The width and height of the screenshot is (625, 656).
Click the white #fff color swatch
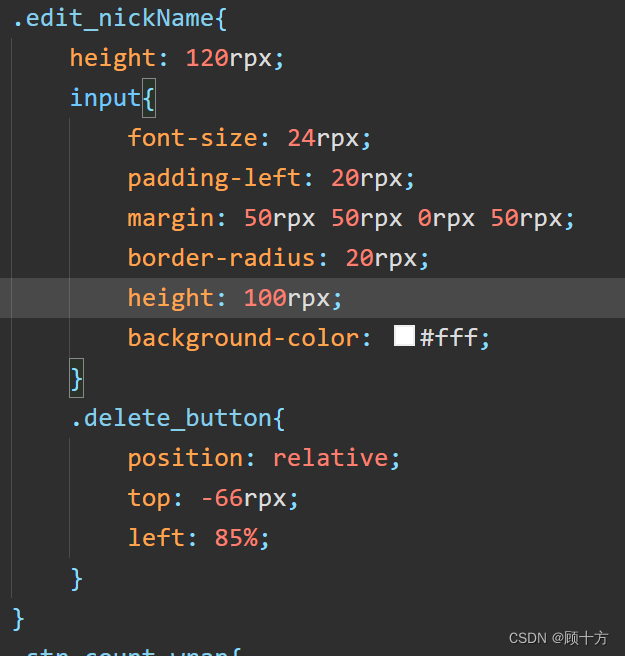[x=404, y=336]
